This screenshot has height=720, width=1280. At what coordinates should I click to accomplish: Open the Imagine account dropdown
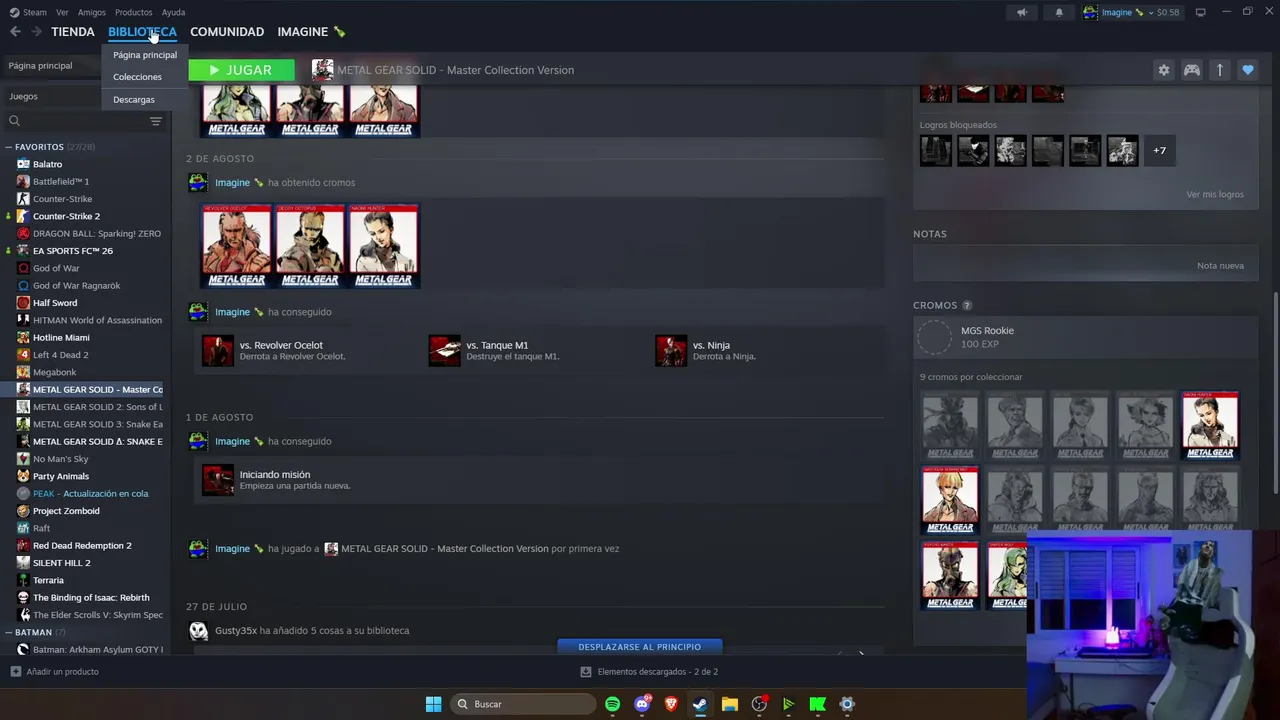(x=1131, y=12)
